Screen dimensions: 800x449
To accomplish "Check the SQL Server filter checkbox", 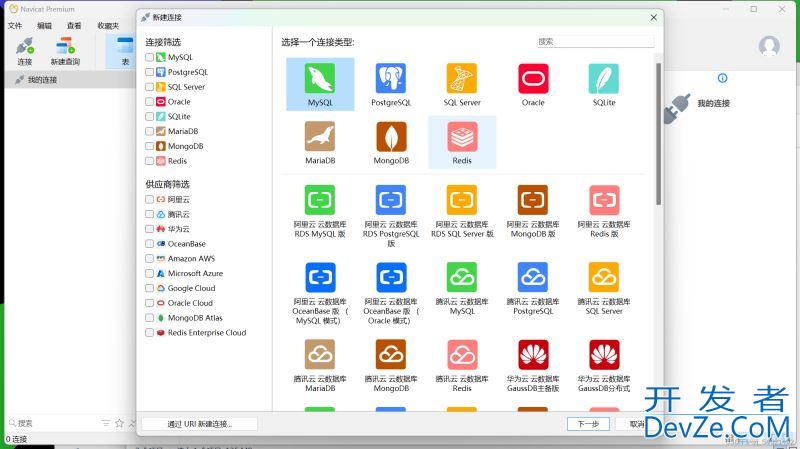I will pos(149,87).
